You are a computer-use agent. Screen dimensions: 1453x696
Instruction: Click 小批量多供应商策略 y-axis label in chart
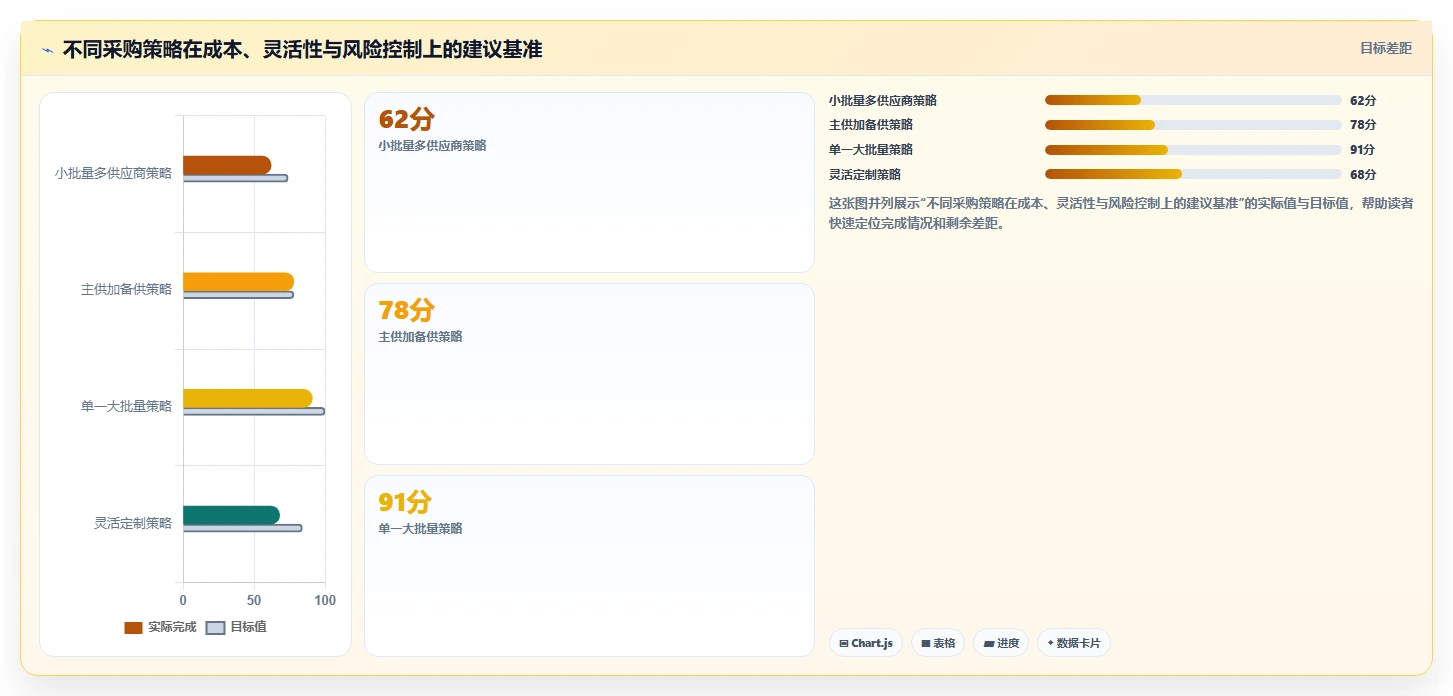pos(113,173)
